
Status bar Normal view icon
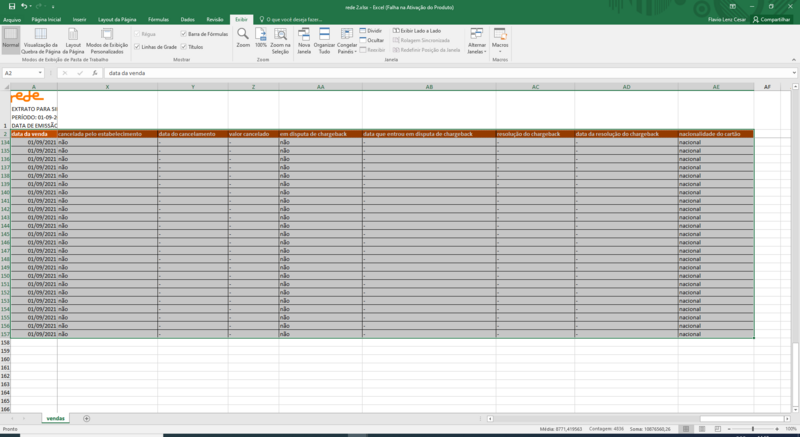(x=686, y=429)
